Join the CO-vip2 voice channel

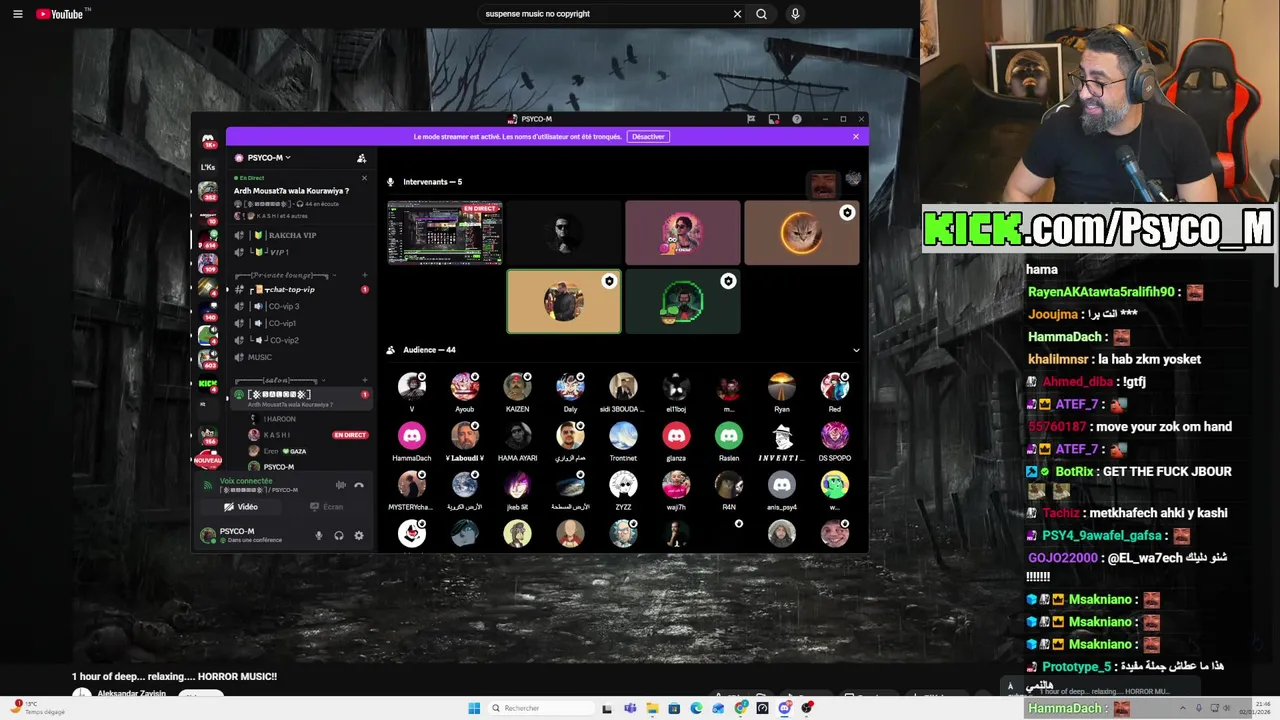tap(300, 340)
